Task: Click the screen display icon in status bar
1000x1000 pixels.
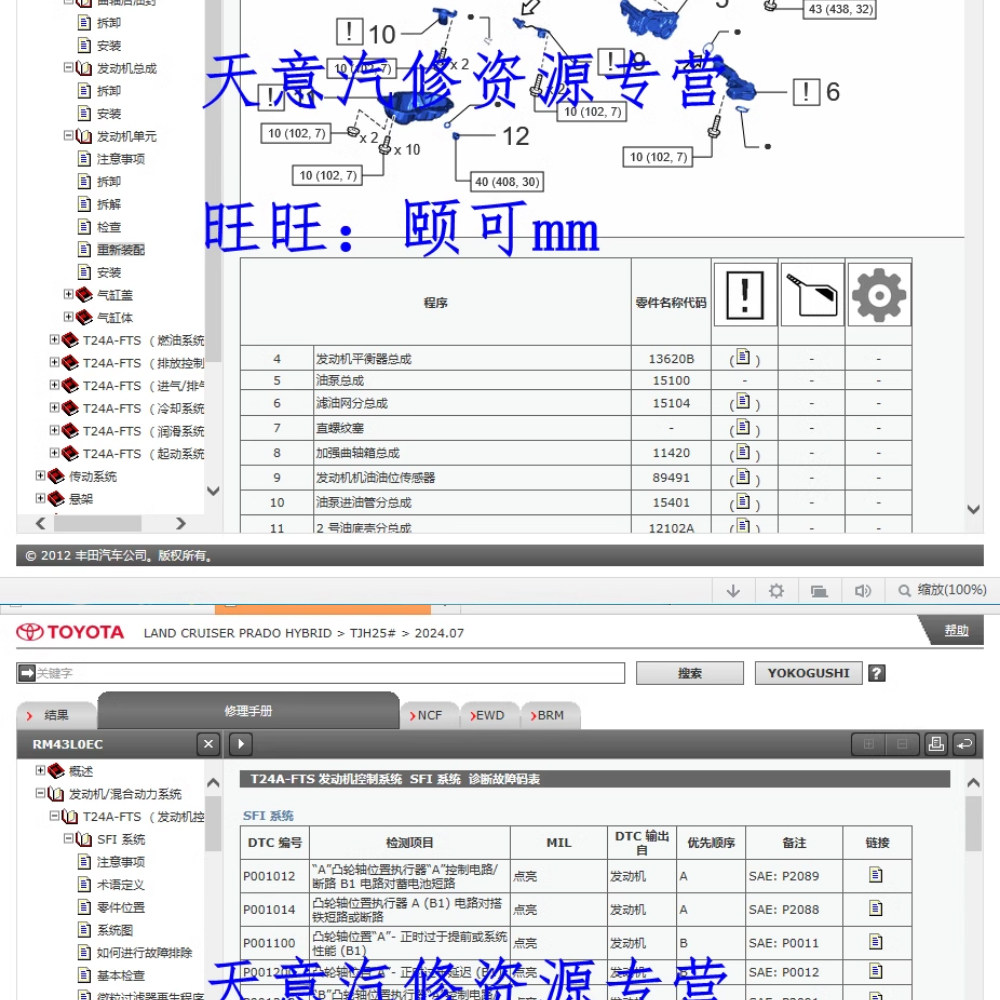Action: [x=820, y=591]
